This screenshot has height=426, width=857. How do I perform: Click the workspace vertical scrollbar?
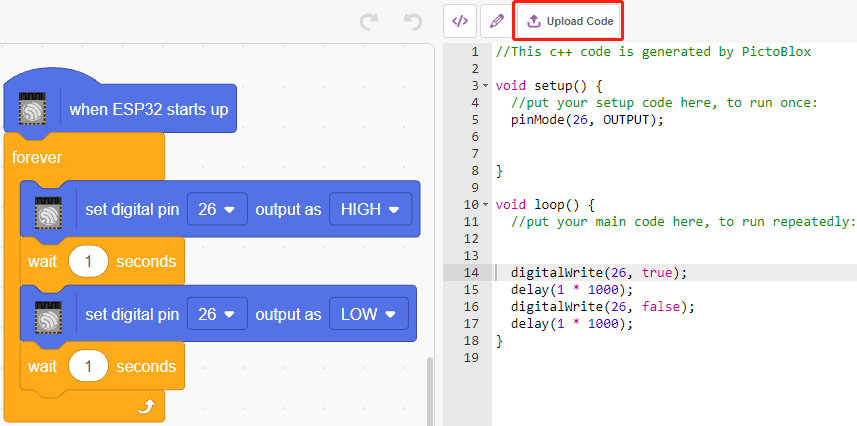(x=430, y=391)
